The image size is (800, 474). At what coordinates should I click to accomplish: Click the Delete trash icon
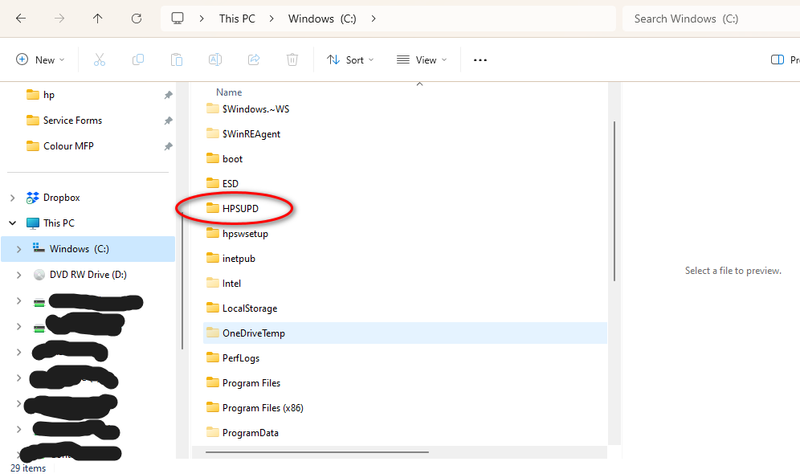292,60
